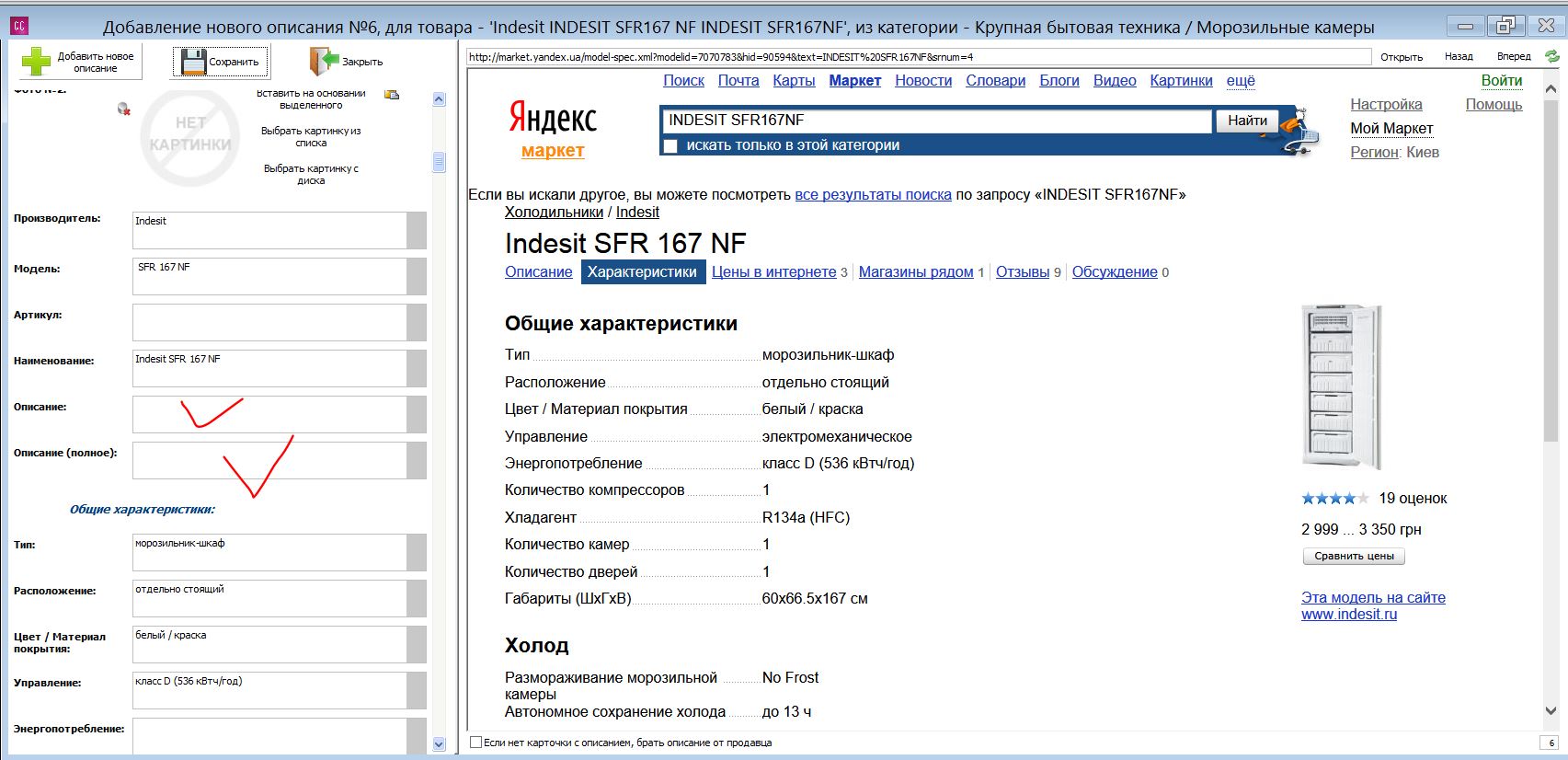Click the Indesit freezer product image
This screenshot has height=760, width=1568.
[1342, 387]
